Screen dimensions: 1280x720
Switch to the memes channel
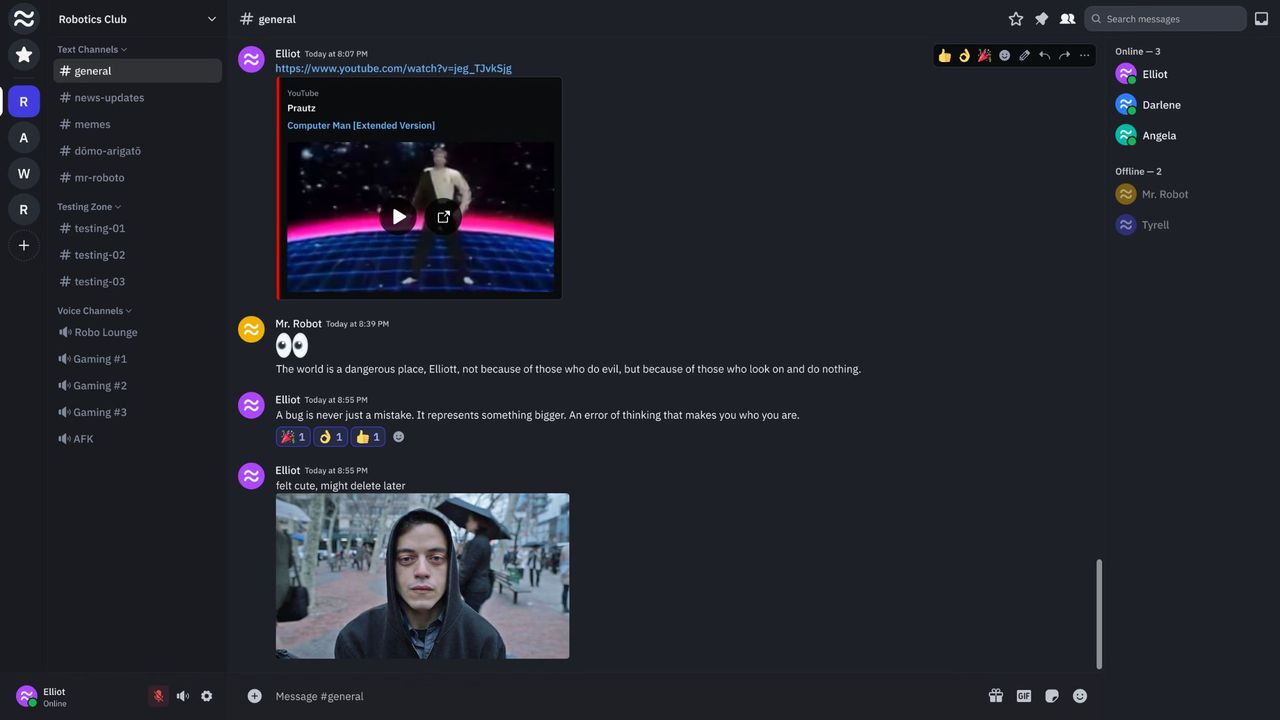[92, 123]
